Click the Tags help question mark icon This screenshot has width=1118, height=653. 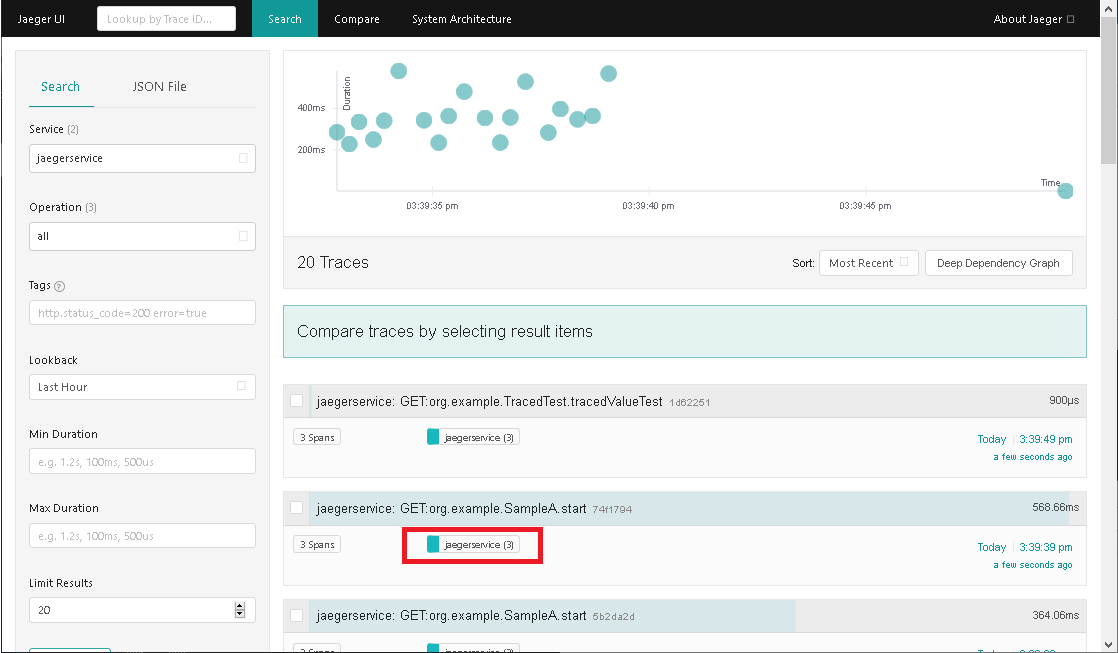[60, 286]
